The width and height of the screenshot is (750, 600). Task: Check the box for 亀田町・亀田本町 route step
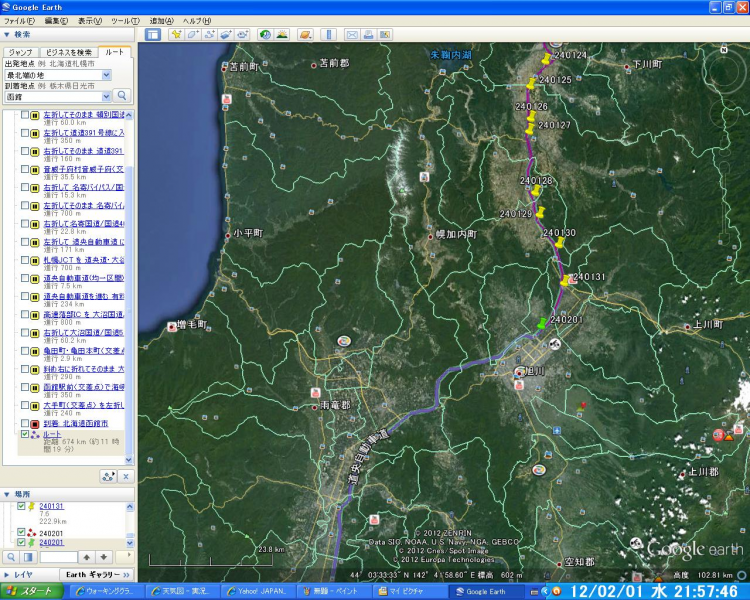click(24, 351)
